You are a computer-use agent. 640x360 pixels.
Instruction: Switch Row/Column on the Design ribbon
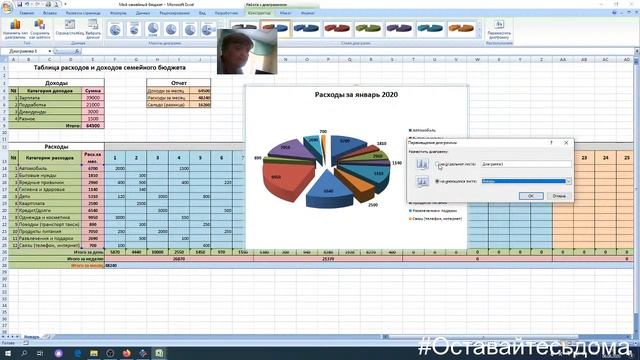70,29
